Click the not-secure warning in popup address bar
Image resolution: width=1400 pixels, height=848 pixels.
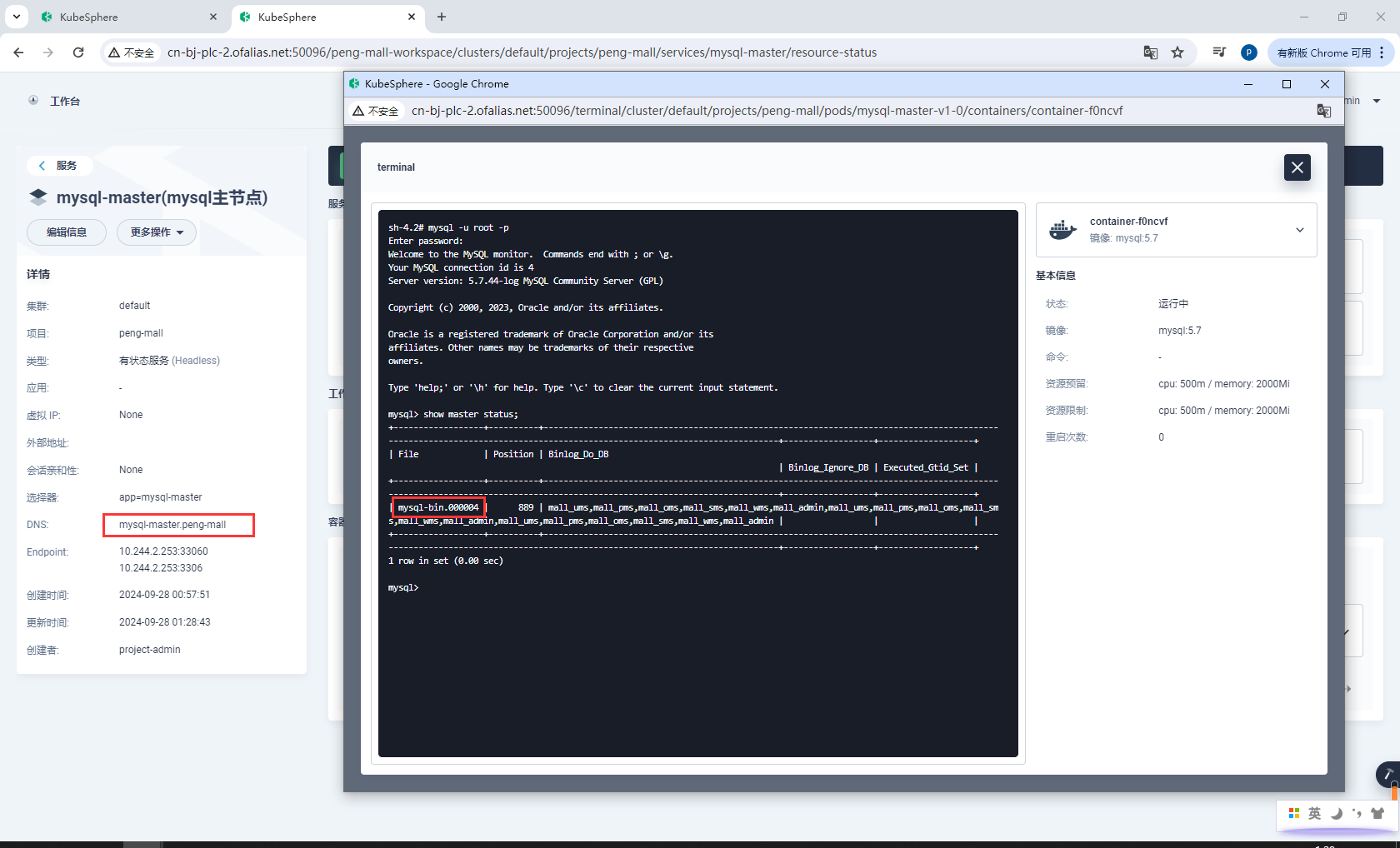coord(375,111)
